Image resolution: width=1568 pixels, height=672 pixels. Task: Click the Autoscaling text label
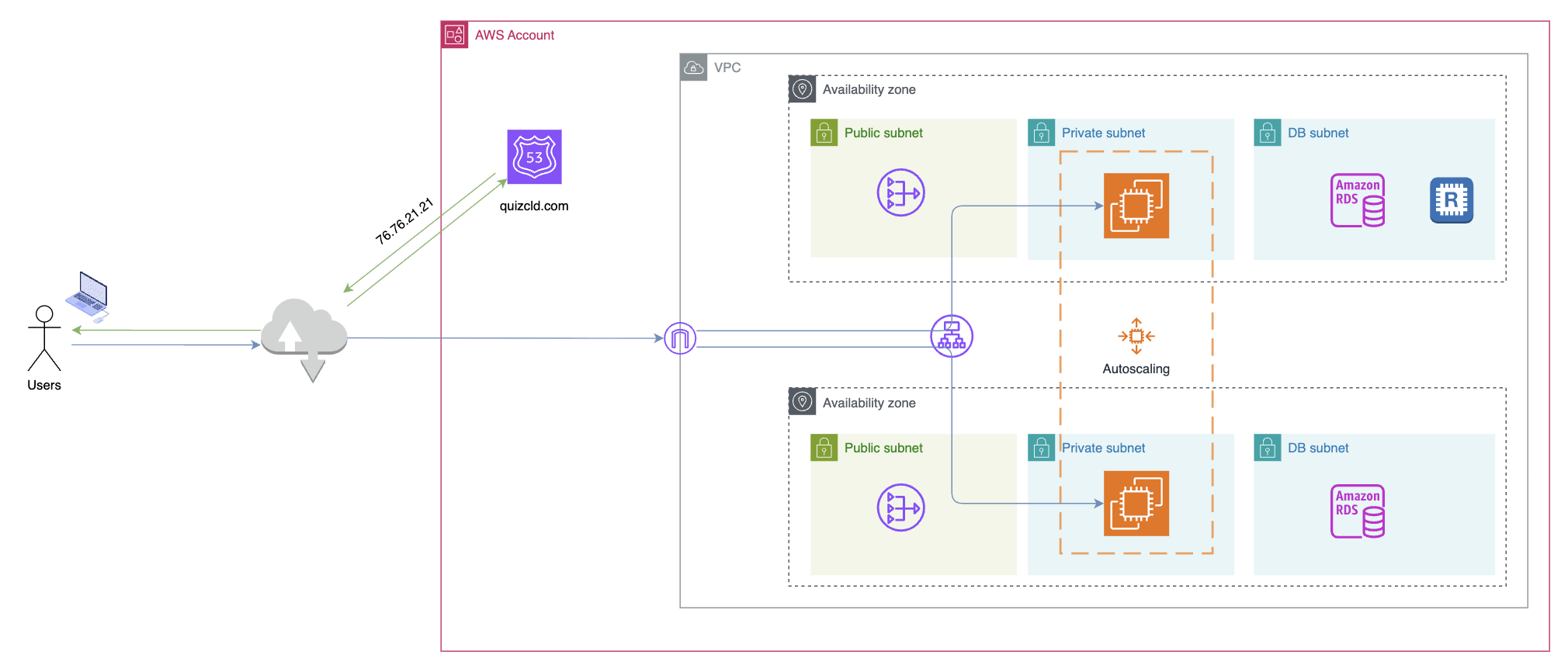1136,369
